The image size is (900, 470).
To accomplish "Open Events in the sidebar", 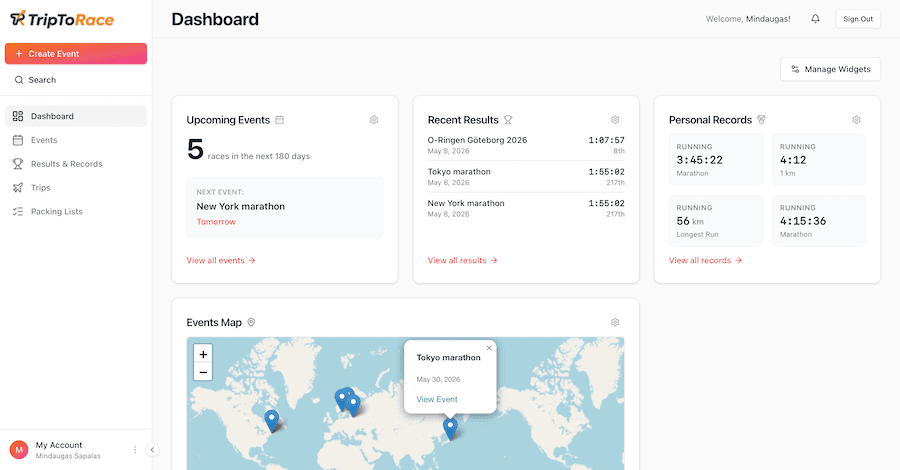I will (x=76, y=140).
